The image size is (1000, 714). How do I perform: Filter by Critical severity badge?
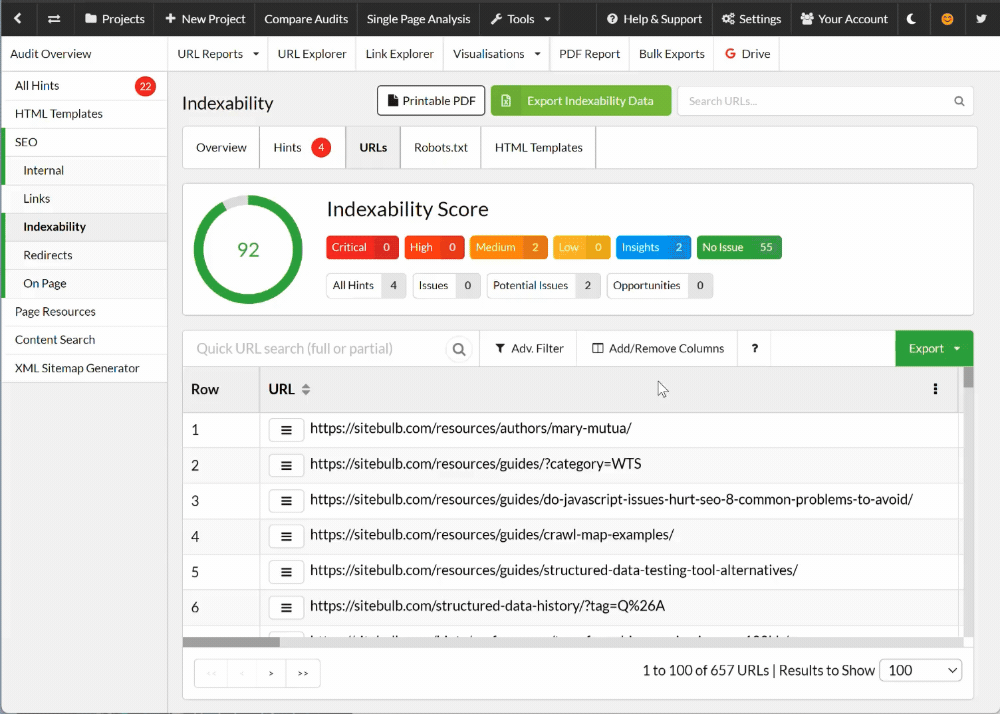tap(362, 247)
